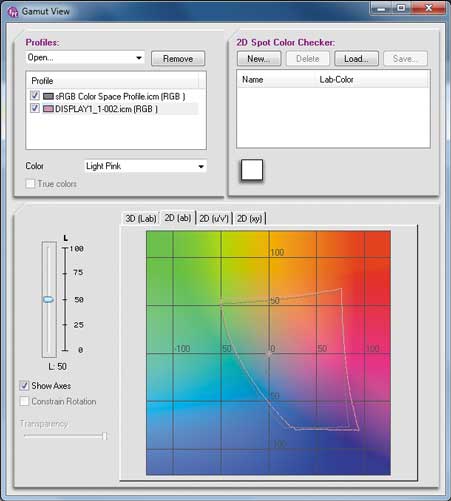
Task: Switch to the 3D (Lab) tab
Action: (141, 219)
